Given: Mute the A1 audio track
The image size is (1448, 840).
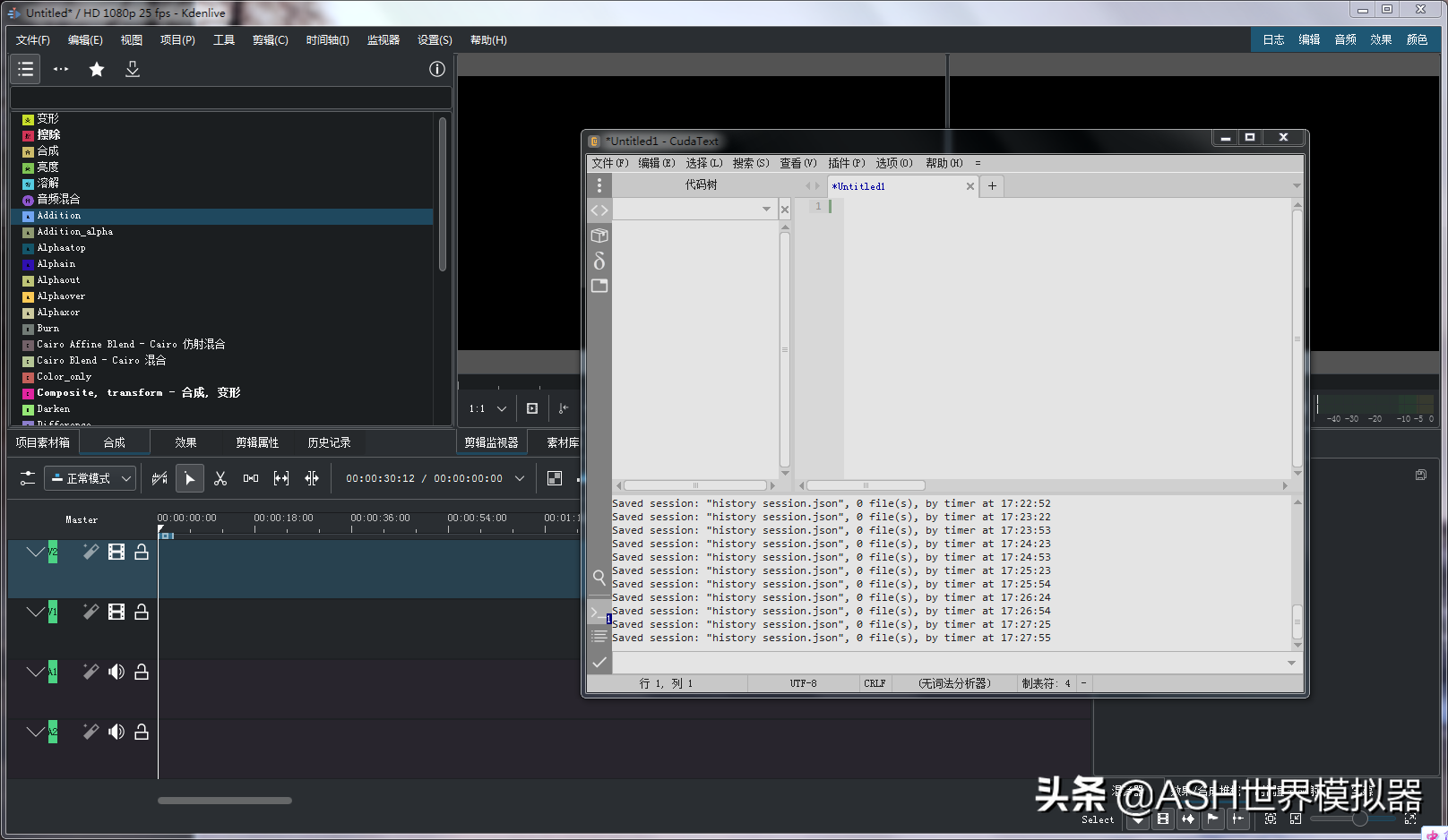Looking at the screenshot, I should [x=116, y=672].
